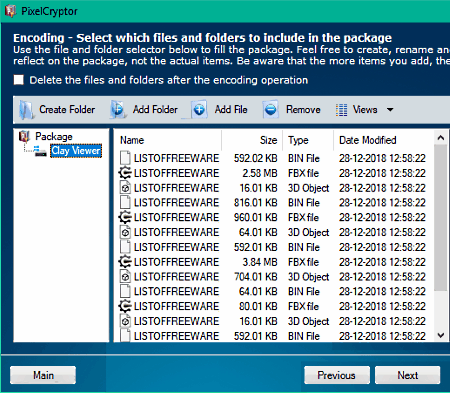Select the size value 3.84 MB
The image size is (450, 393).
click(x=260, y=262)
